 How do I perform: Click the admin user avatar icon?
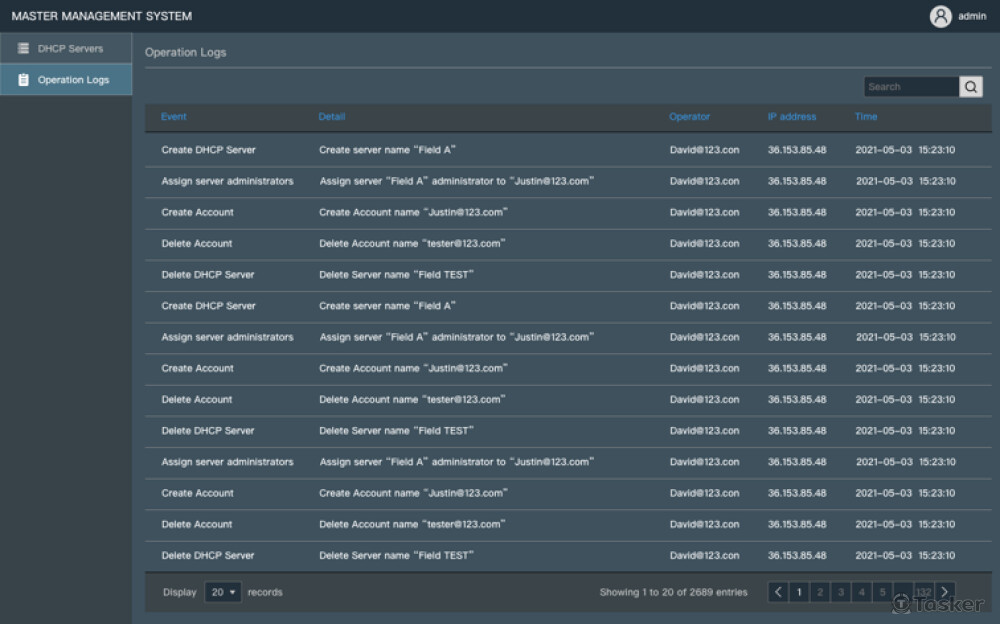click(940, 16)
